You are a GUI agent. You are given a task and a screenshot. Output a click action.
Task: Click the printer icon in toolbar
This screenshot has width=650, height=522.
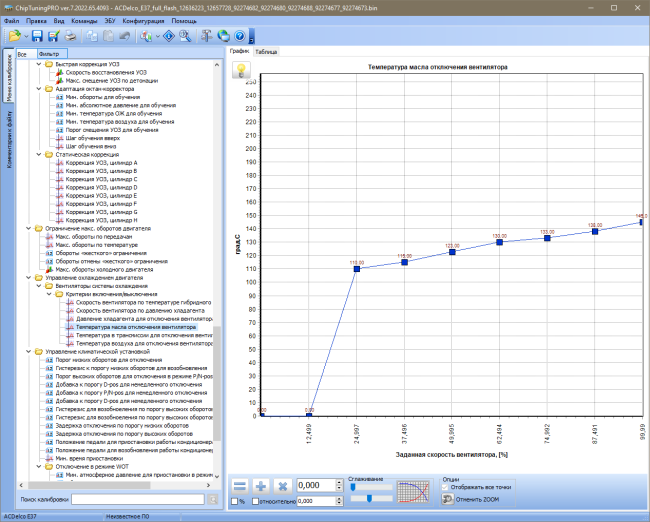pos(70,36)
